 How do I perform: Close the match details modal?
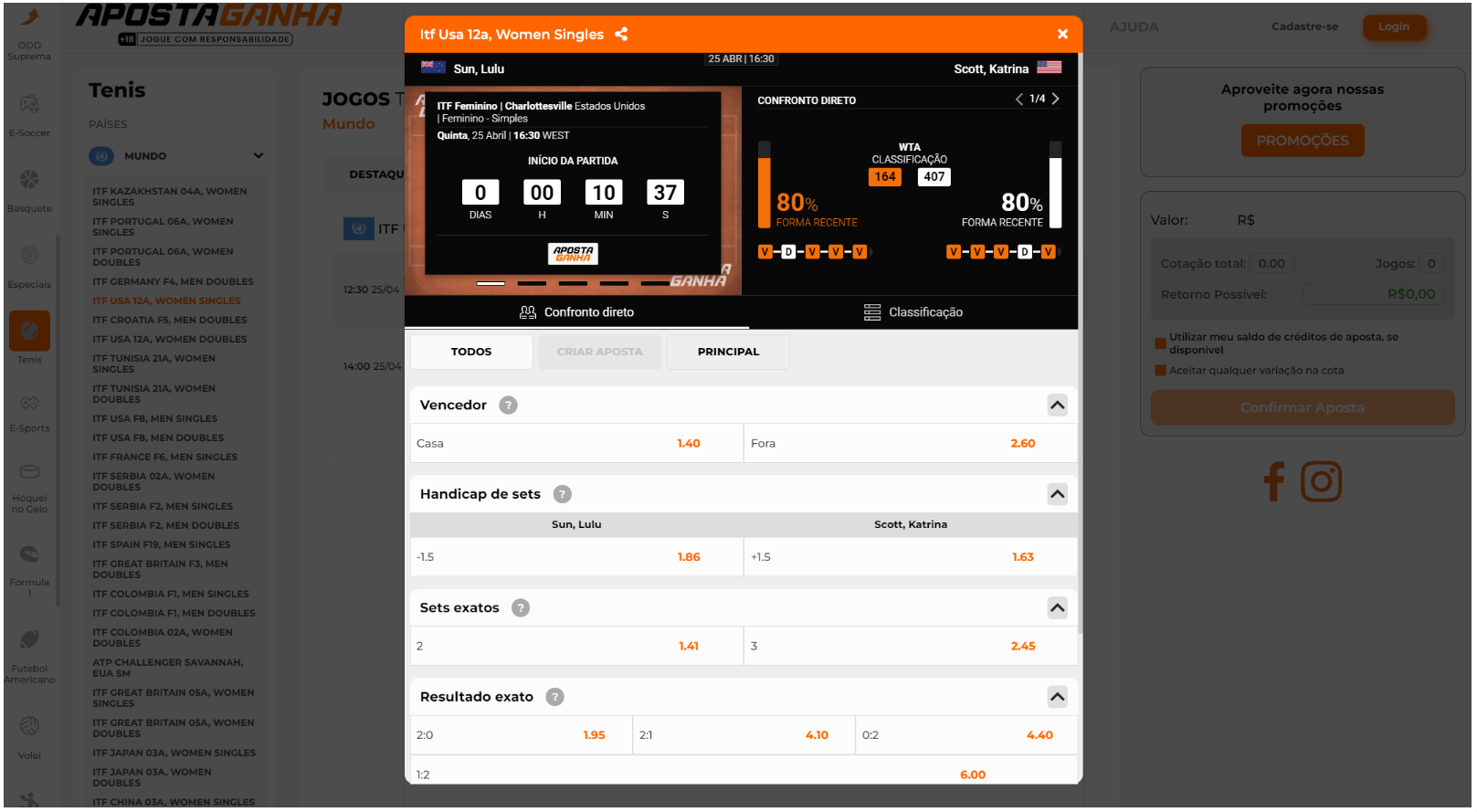[x=1062, y=34]
